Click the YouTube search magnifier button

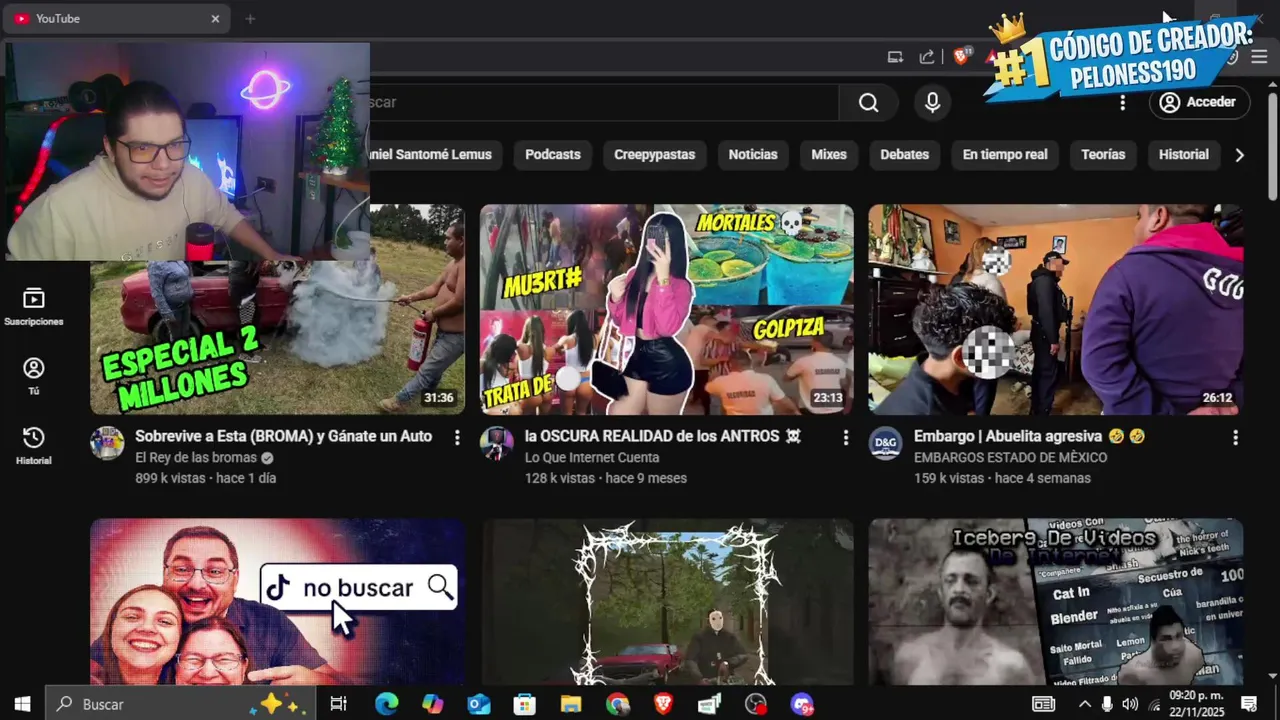coord(868,102)
